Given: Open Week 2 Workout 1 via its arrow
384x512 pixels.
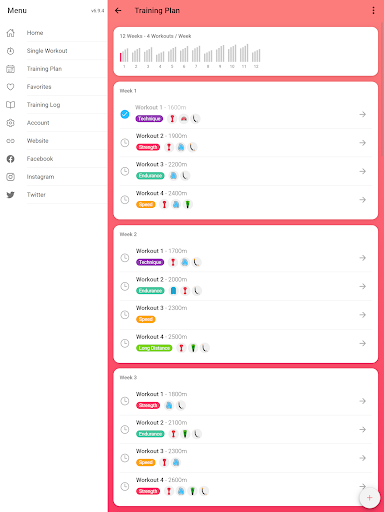Looking at the screenshot, I should tap(363, 258).
